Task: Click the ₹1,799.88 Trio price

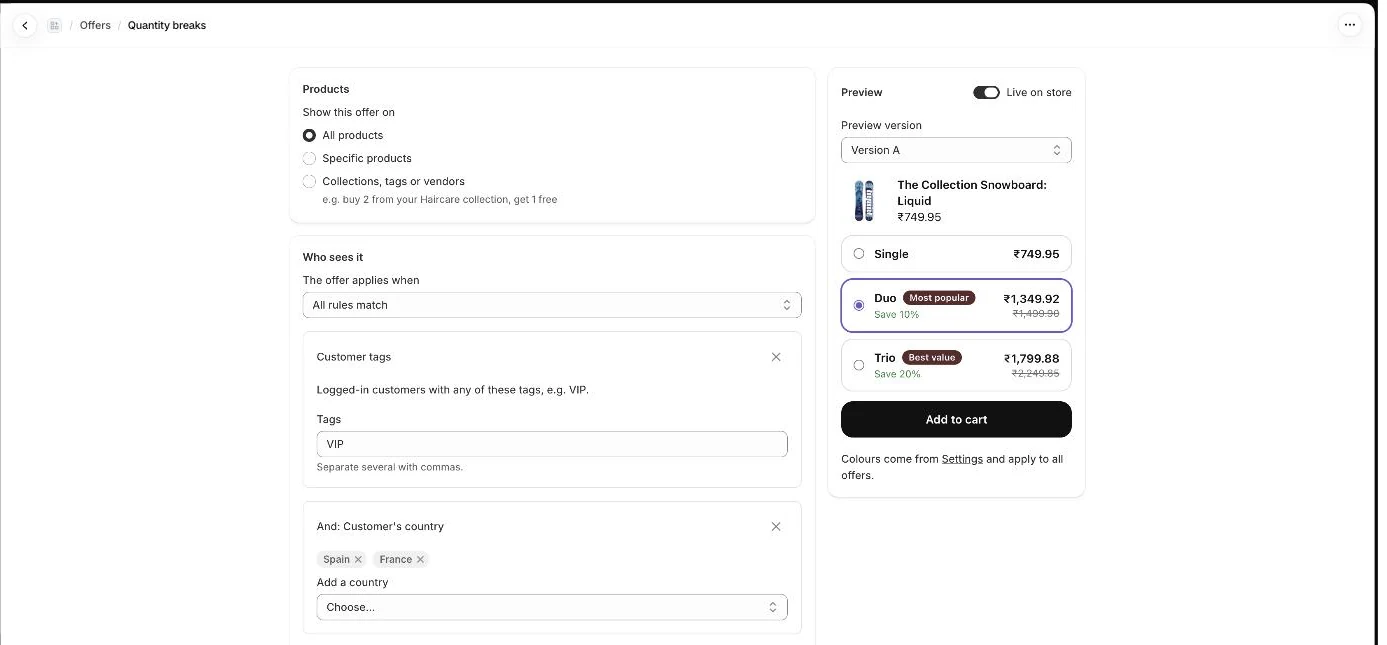Action: point(1031,359)
